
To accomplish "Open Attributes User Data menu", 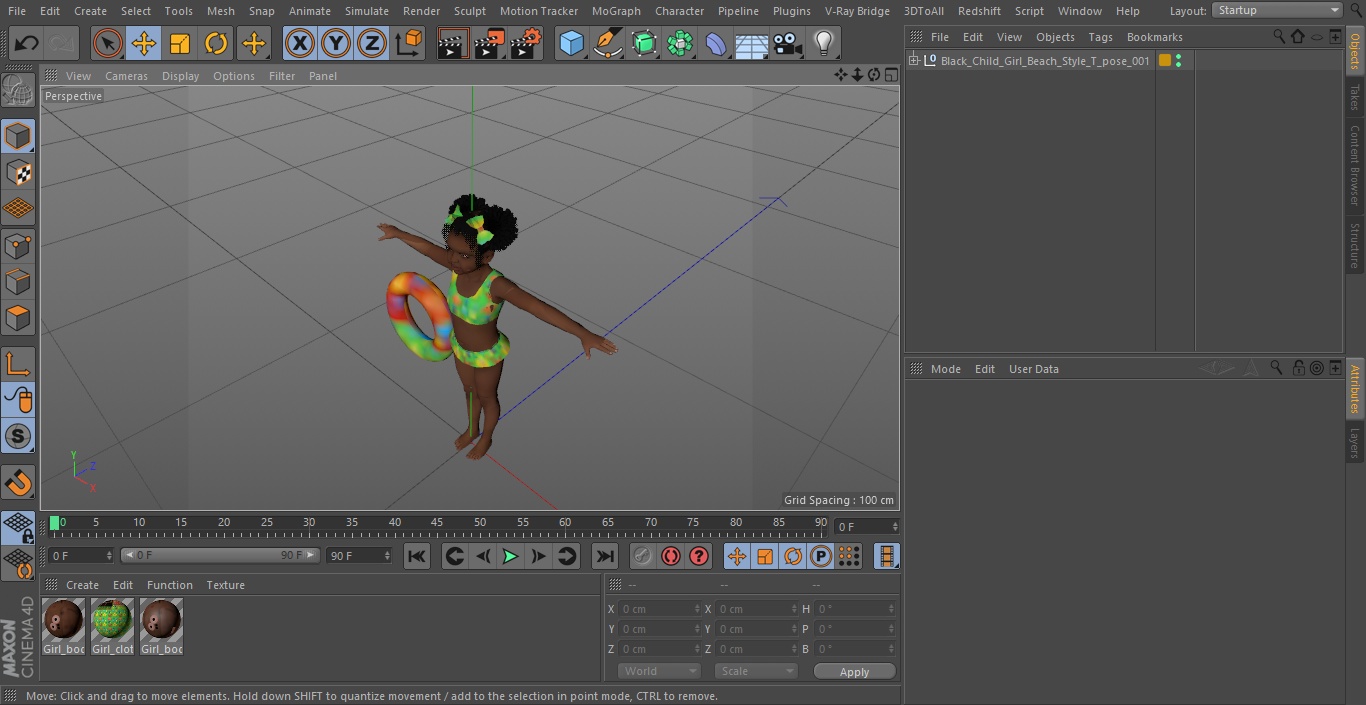I will [1033, 369].
